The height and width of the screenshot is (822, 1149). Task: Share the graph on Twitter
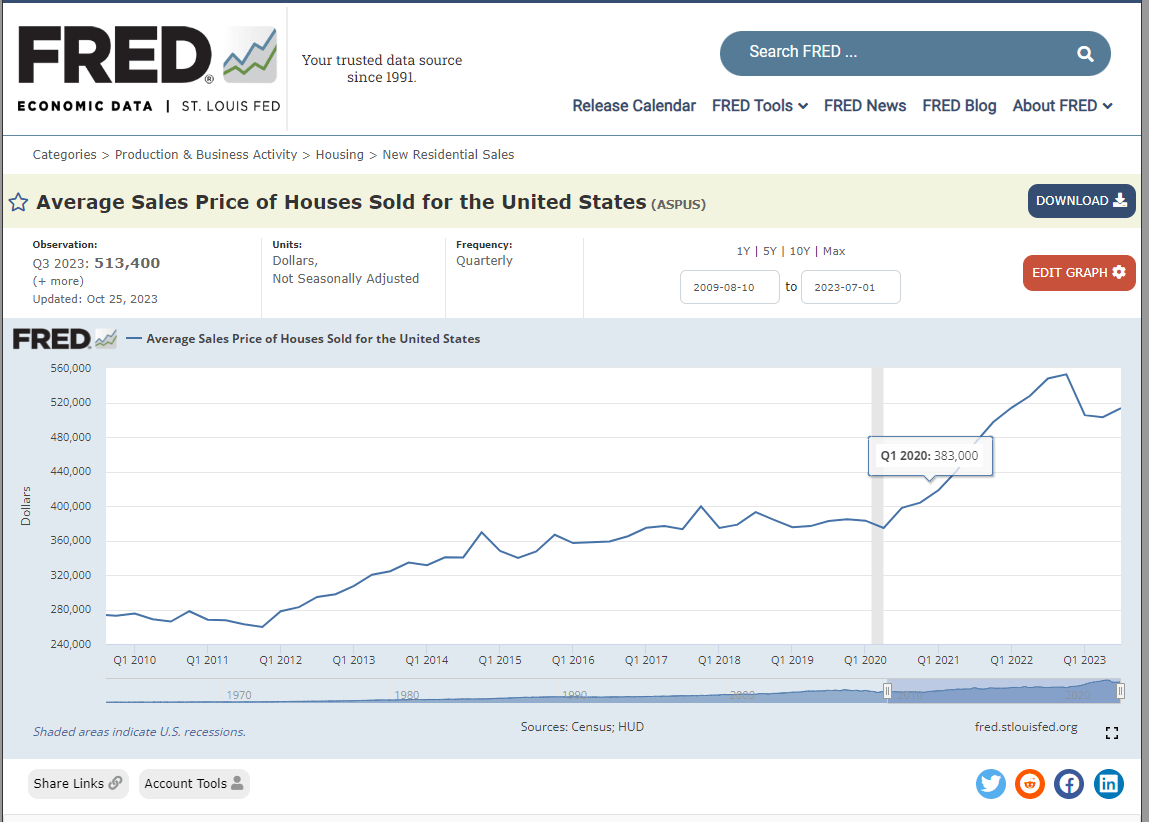point(990,784)
